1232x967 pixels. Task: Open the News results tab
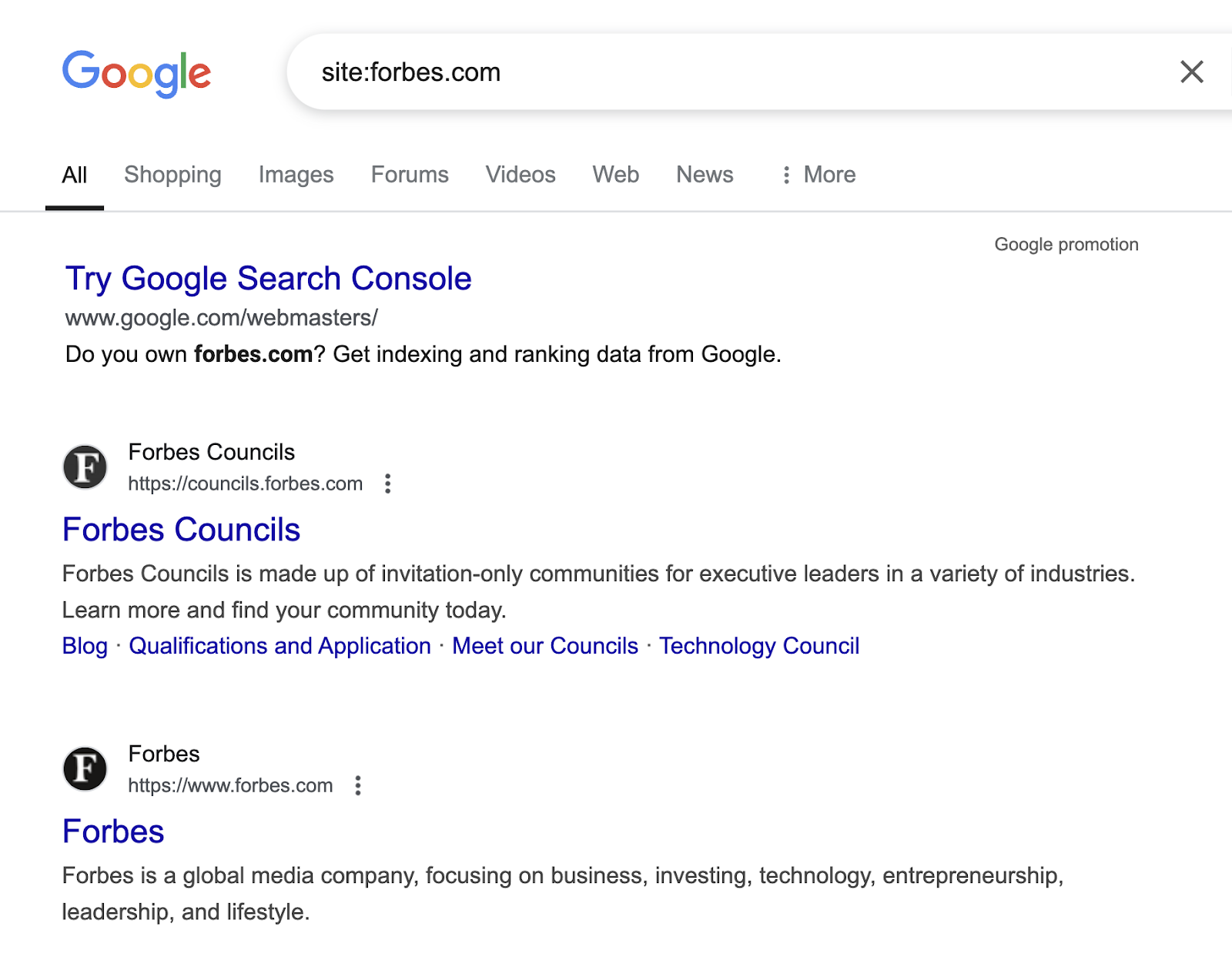704,175
